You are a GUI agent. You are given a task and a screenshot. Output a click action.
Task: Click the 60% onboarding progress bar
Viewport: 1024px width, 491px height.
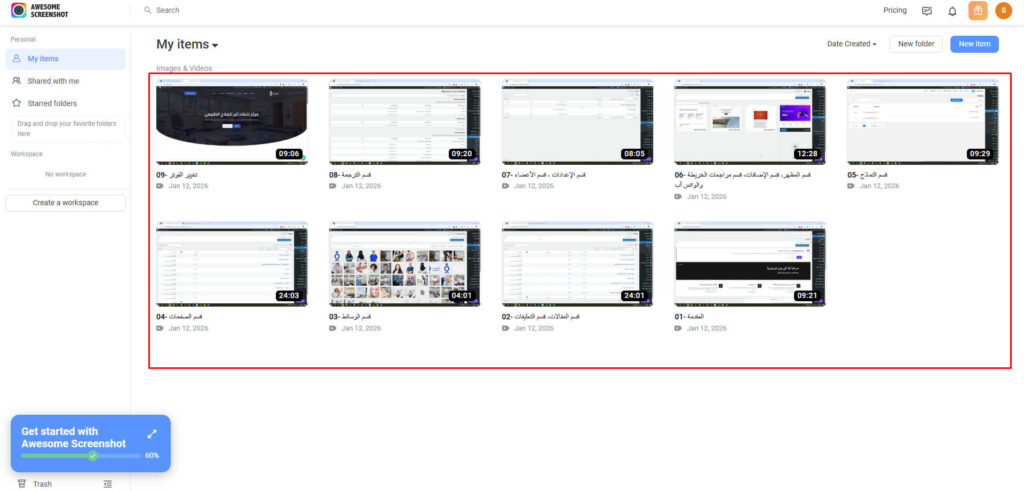[x=81, y=456]
